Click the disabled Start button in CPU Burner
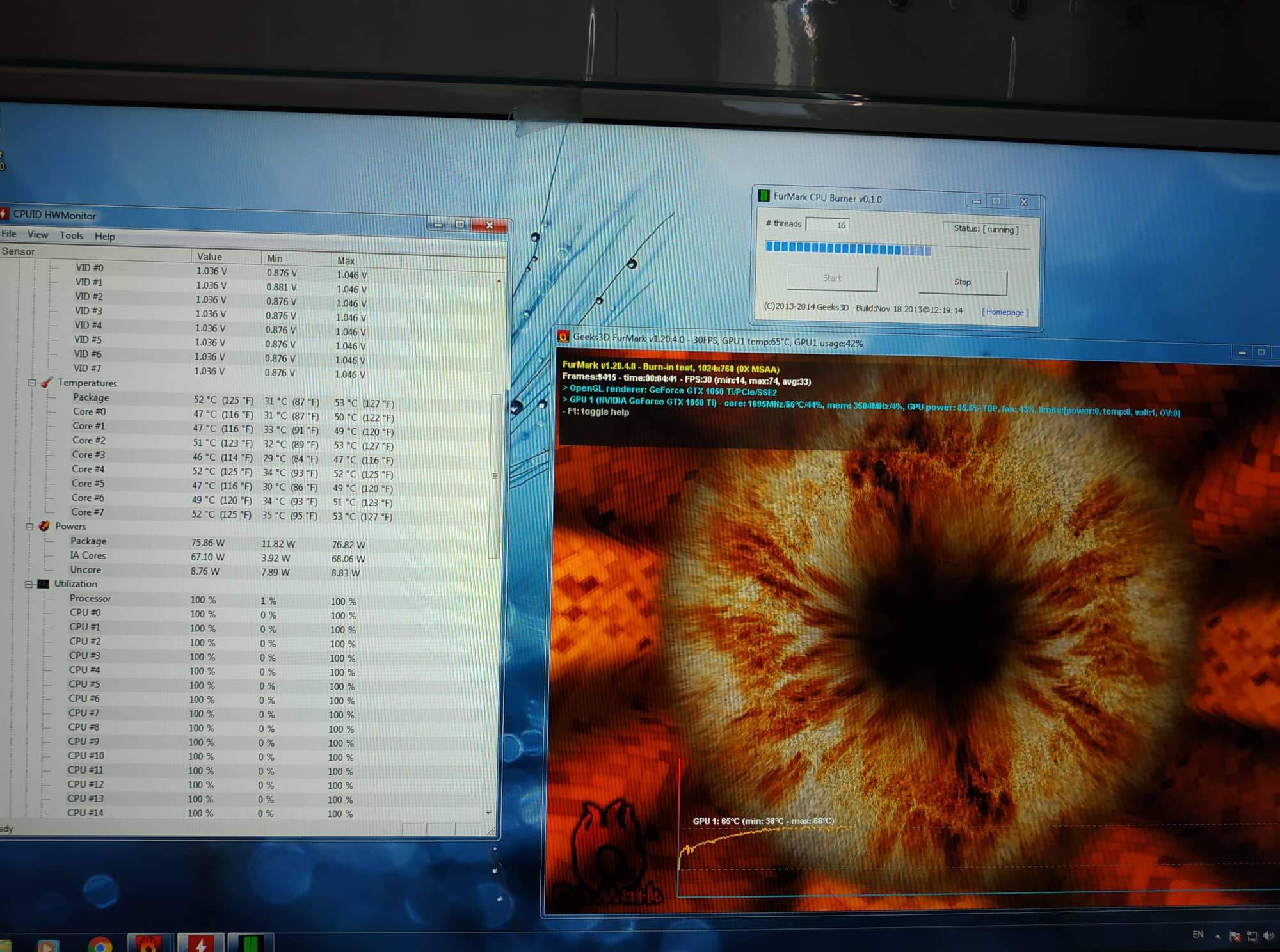The height and width of the screenshot is (952, 1280). tap(832, 278)
